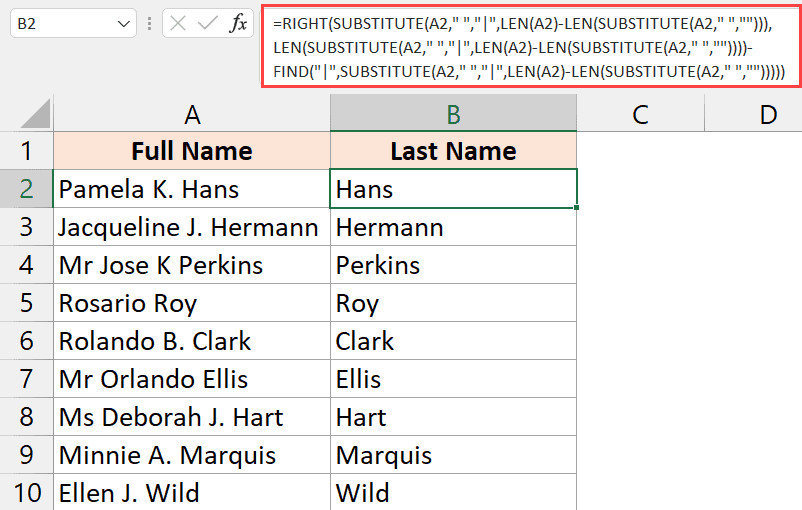This screenshot has height=510, width=802.
Task: Click the Cancel X icon in formula bar
Action: pos(179,24)
